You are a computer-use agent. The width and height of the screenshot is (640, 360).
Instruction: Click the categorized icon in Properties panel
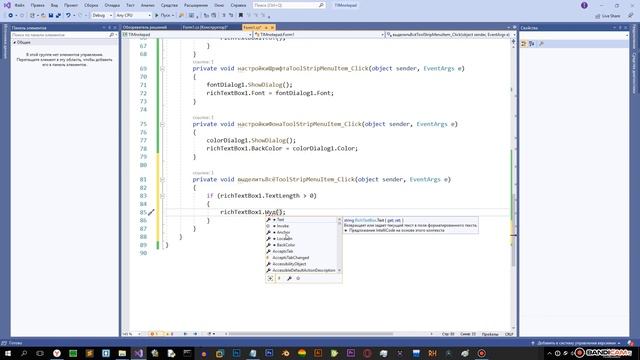524,44
